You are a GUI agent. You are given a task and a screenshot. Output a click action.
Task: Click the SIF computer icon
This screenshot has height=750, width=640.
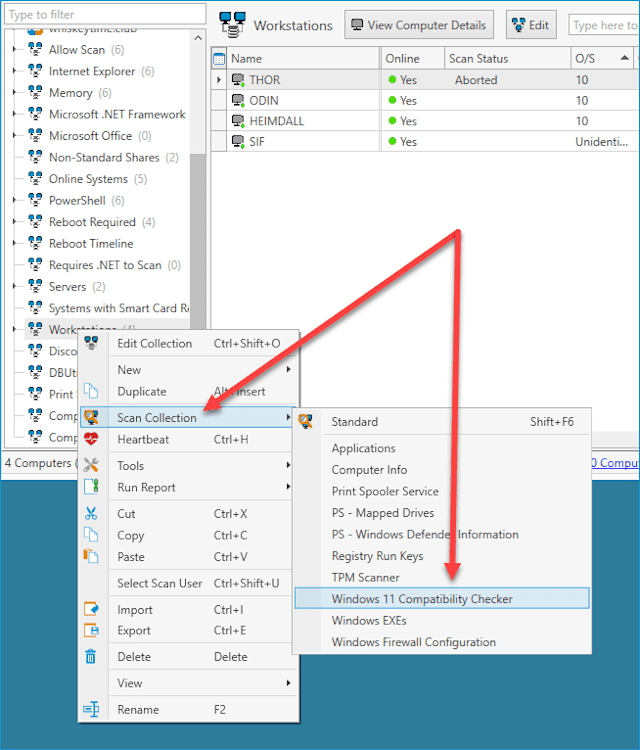[x=238, y=142]
